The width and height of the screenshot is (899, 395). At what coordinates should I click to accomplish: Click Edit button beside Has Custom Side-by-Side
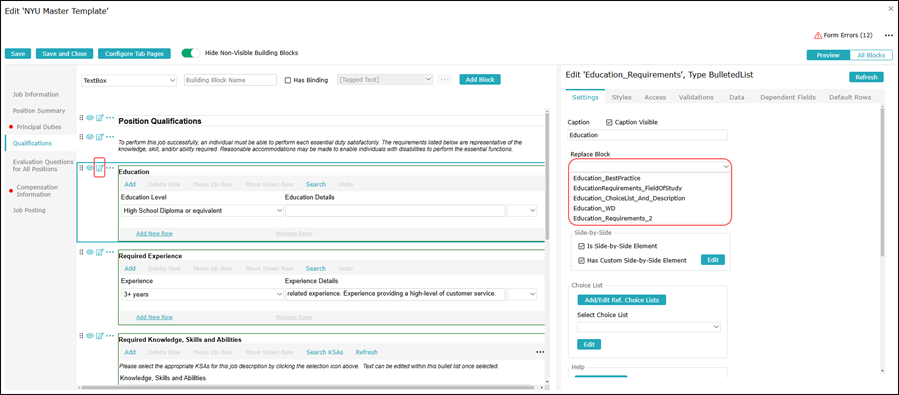(x=713, y=260)
